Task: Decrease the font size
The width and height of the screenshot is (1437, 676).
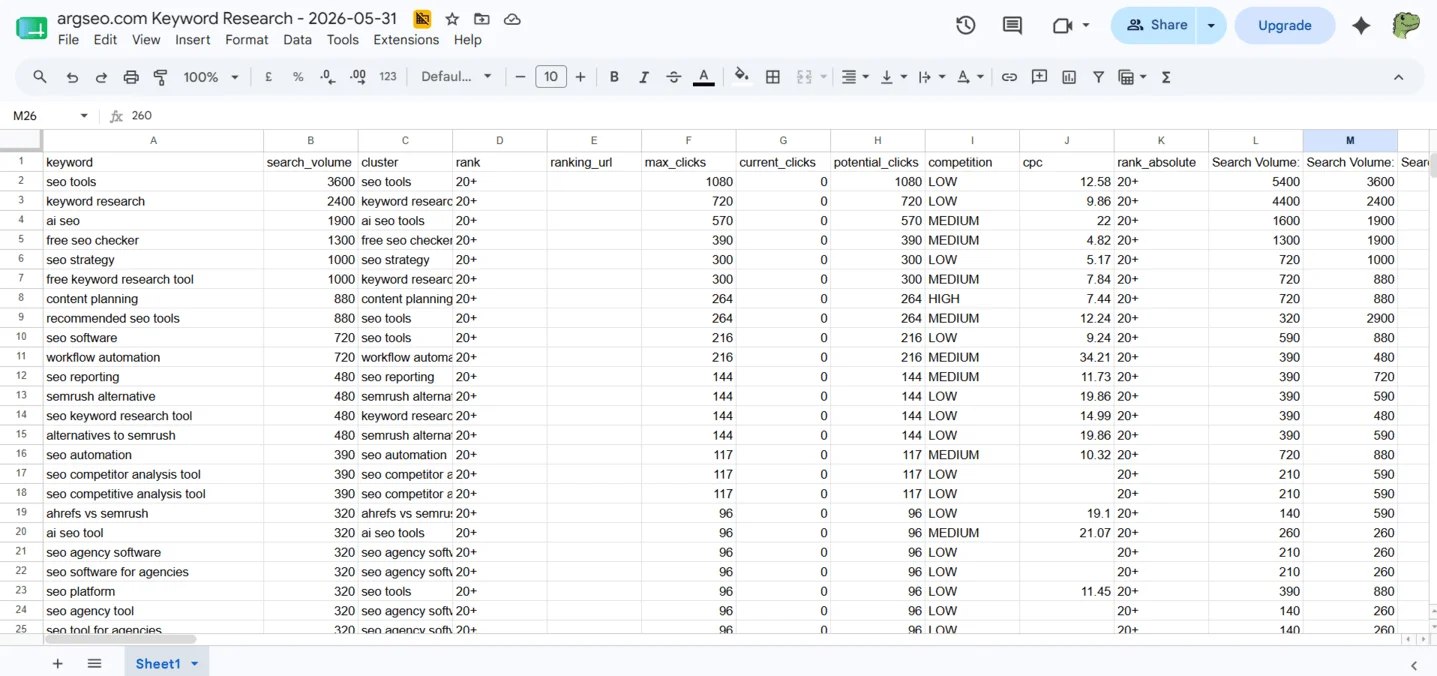Action: point(520,77)
